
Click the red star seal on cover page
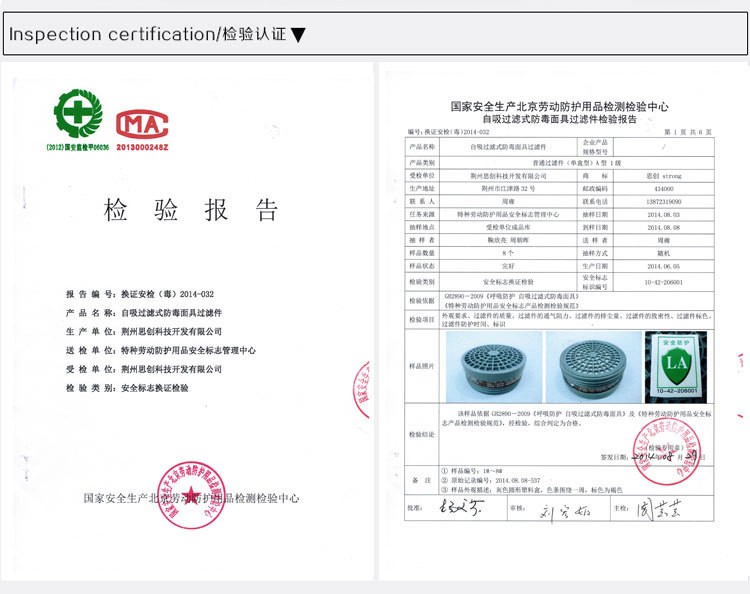[191, 495]
